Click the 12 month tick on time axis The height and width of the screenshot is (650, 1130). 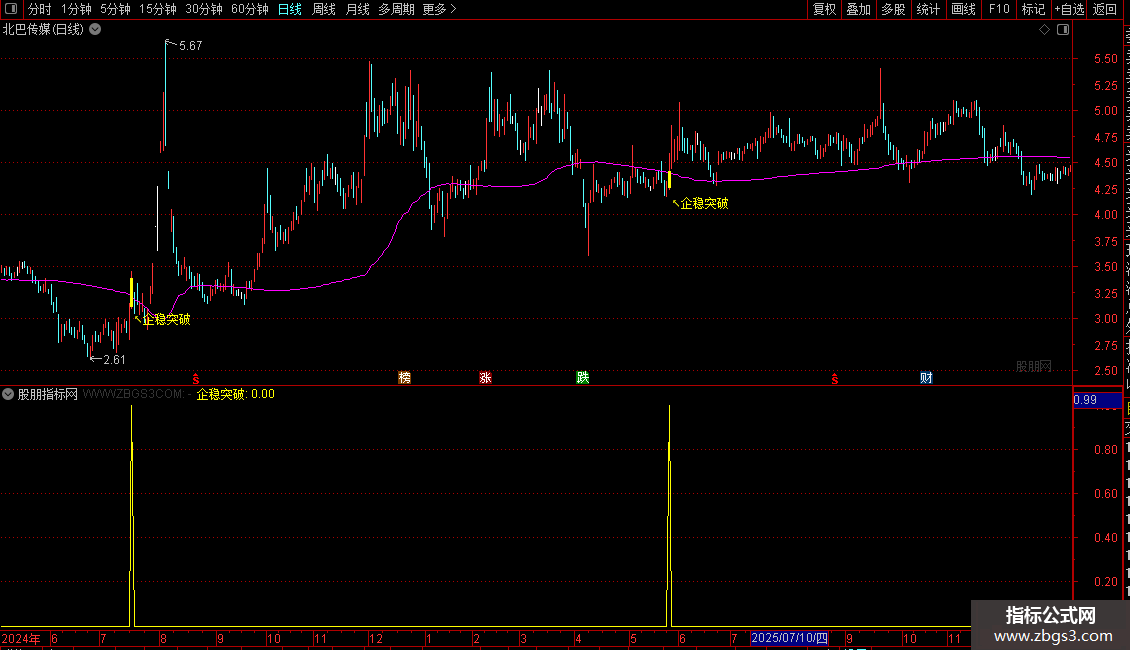click(x=375, y=638)
